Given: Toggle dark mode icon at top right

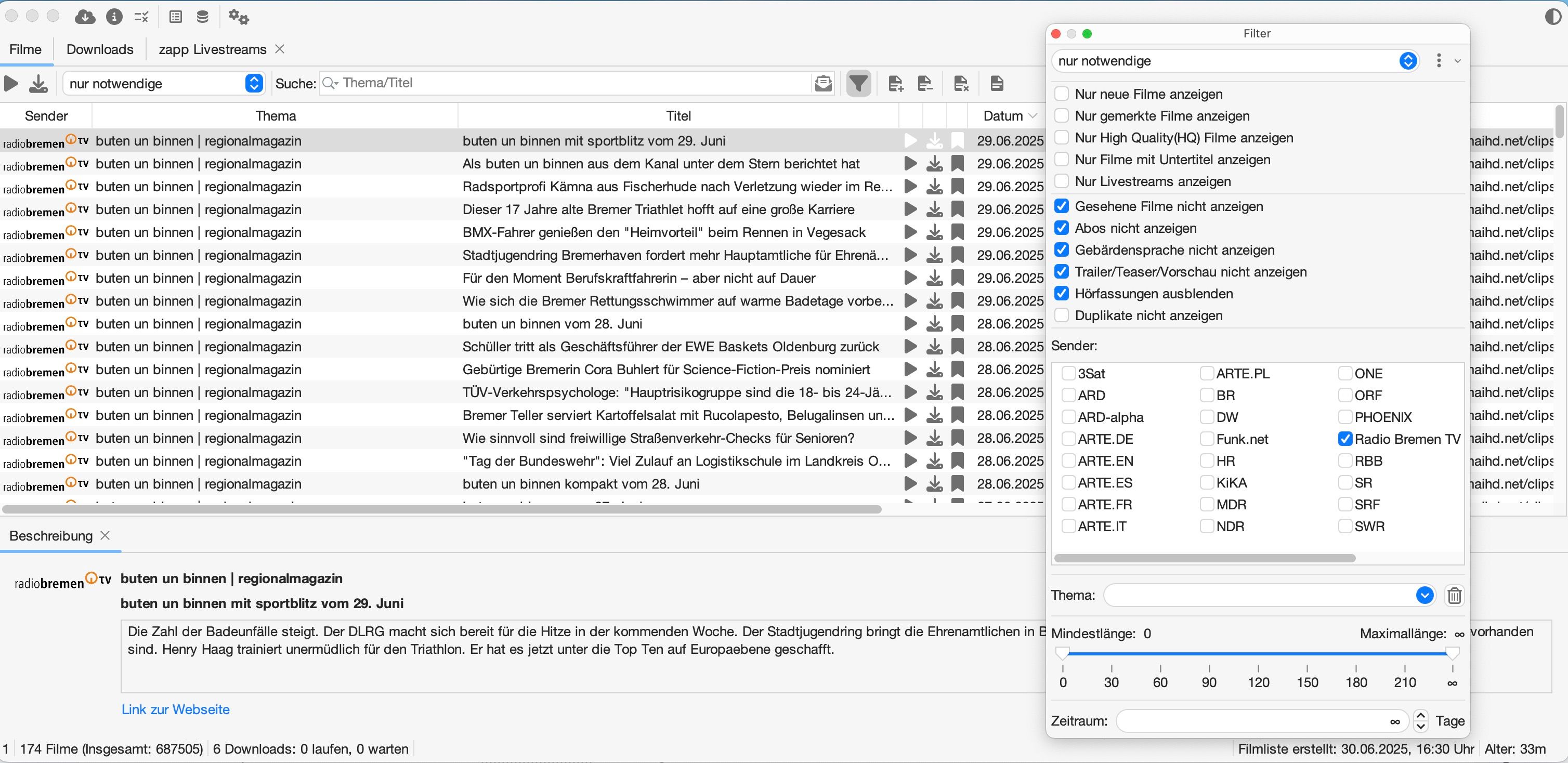Looking at the screenshot, I should pos(1553,17).
